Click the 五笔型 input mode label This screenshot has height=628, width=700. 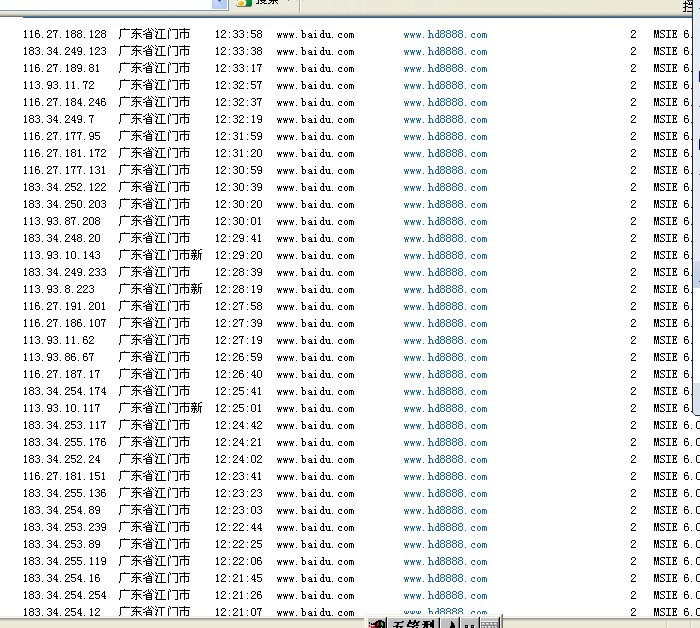[x=412, y=623]
